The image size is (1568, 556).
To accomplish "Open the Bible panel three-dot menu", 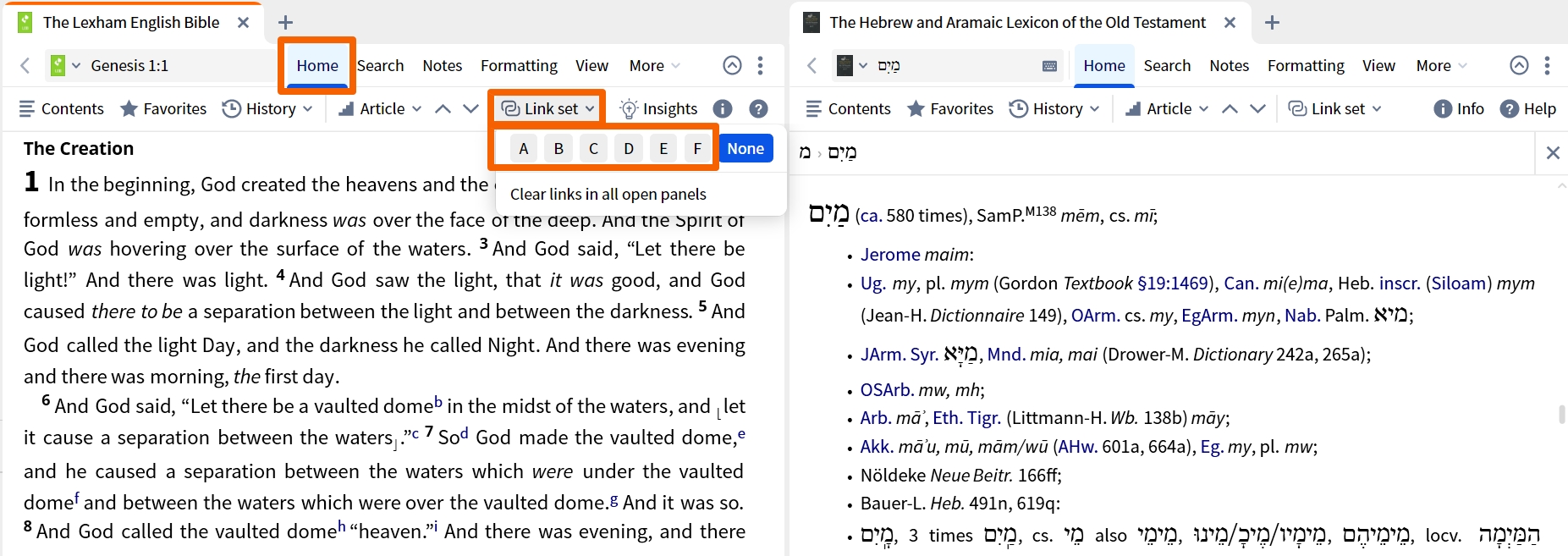I will click(x=761, y=65).
